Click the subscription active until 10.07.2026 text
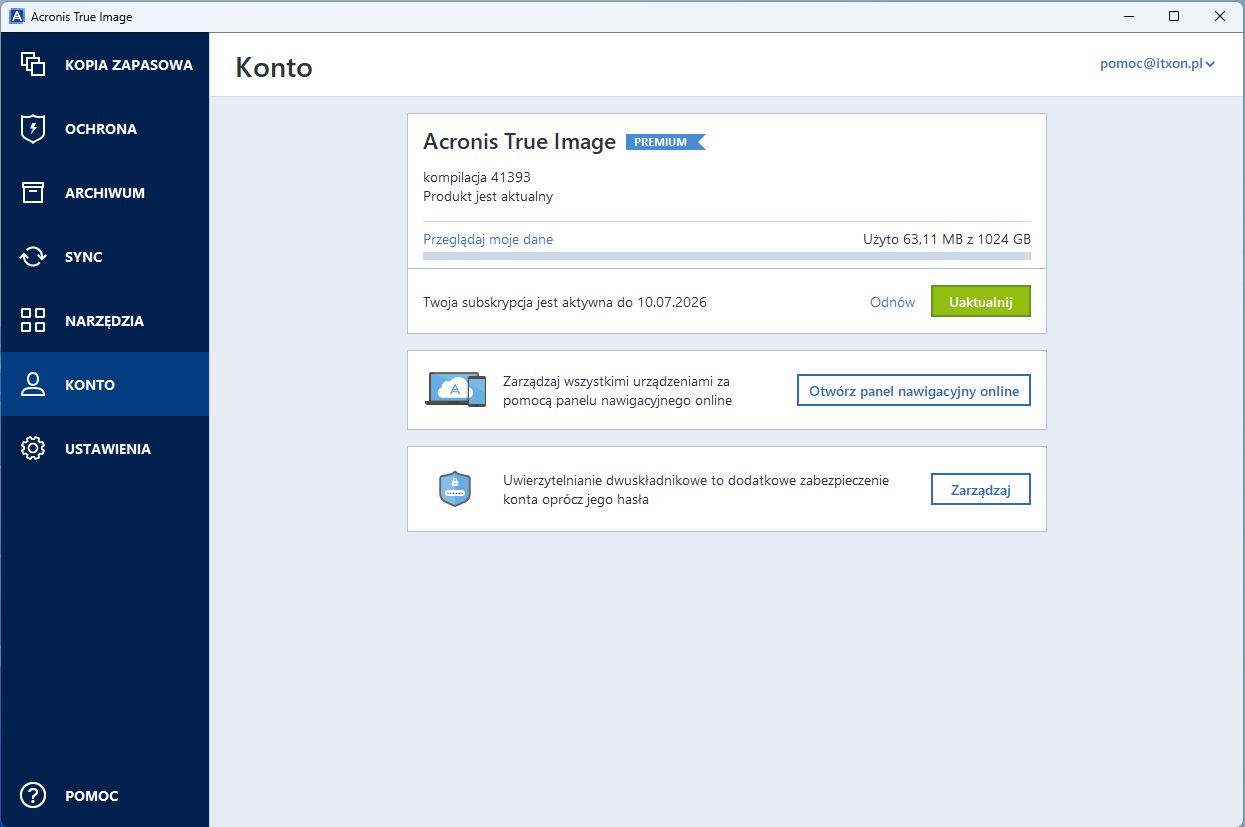 tap(565, 302)
